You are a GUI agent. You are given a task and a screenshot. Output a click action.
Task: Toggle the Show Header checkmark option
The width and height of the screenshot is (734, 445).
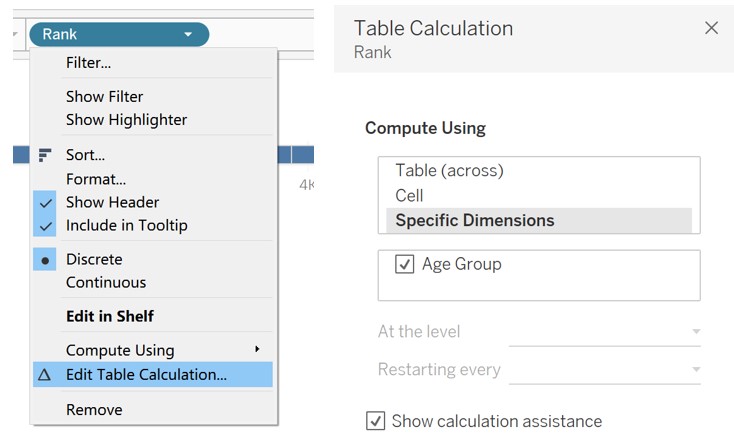[x=112, y=202]
